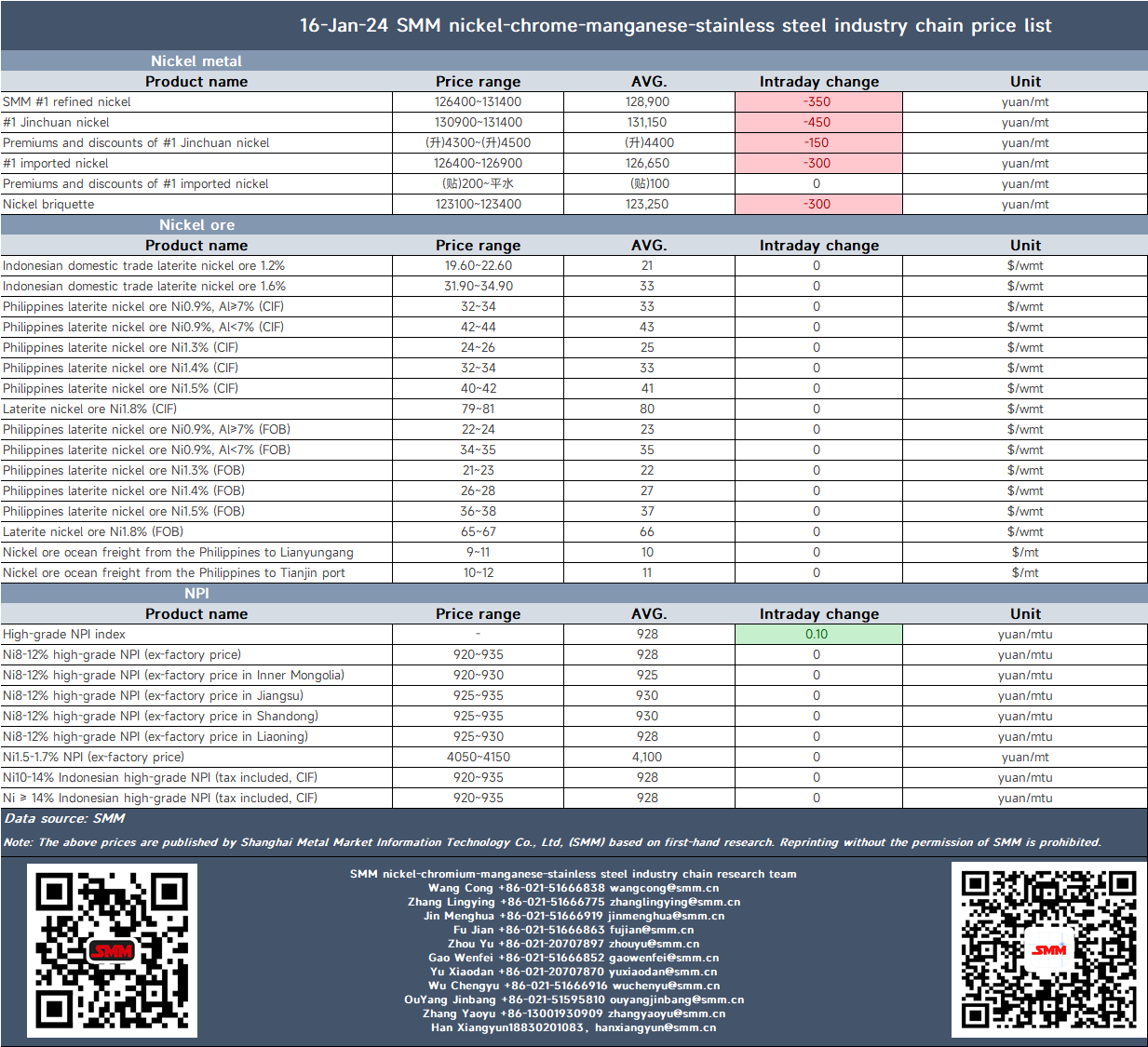The image size is (1148, 1047).
Task: Click the Data source: SMM label
Action: 64,818
